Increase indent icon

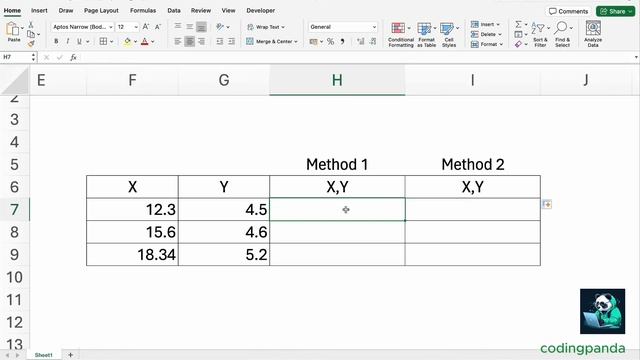point(231,41)
